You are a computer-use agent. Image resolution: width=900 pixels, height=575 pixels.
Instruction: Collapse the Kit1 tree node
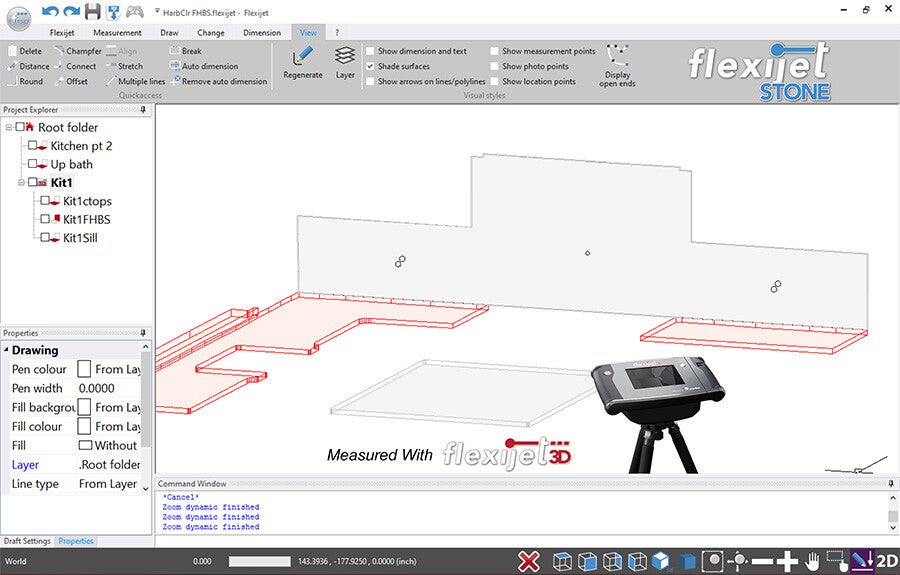pos(21,182)
